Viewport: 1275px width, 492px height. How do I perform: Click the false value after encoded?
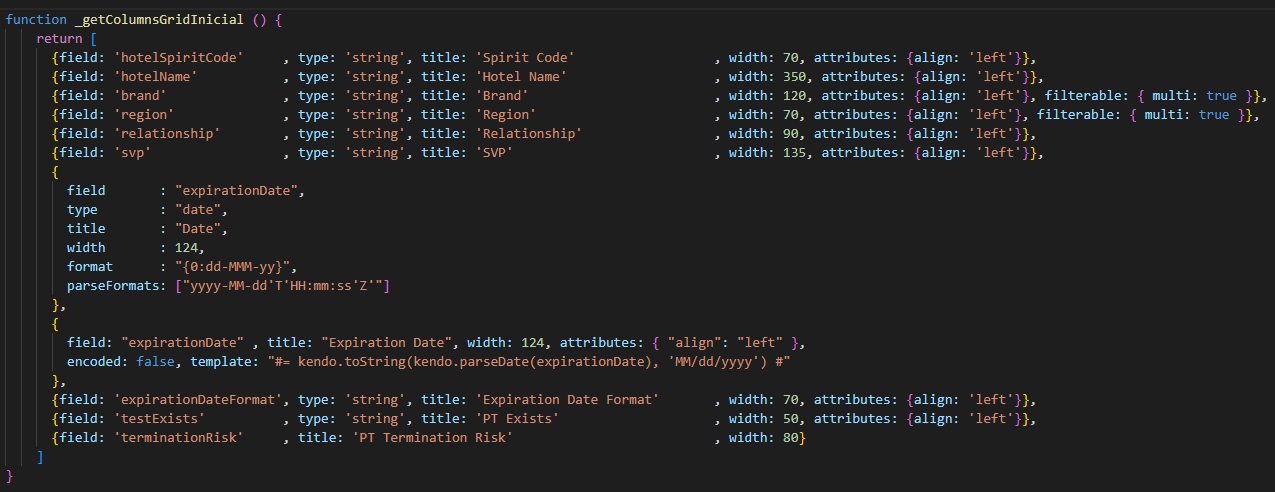pyautogui.click(x=154, y=362)
